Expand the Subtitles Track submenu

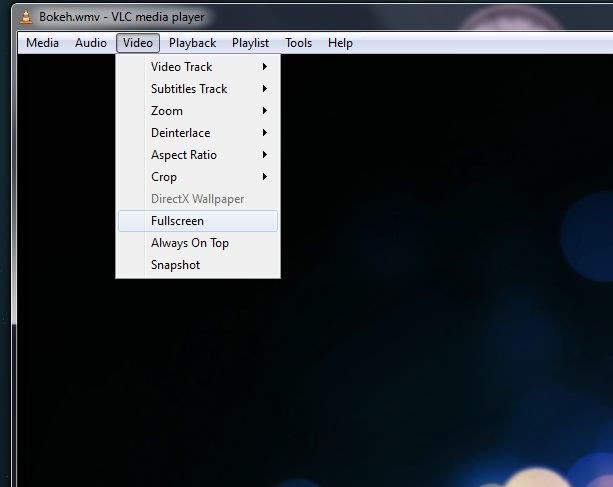198,89
